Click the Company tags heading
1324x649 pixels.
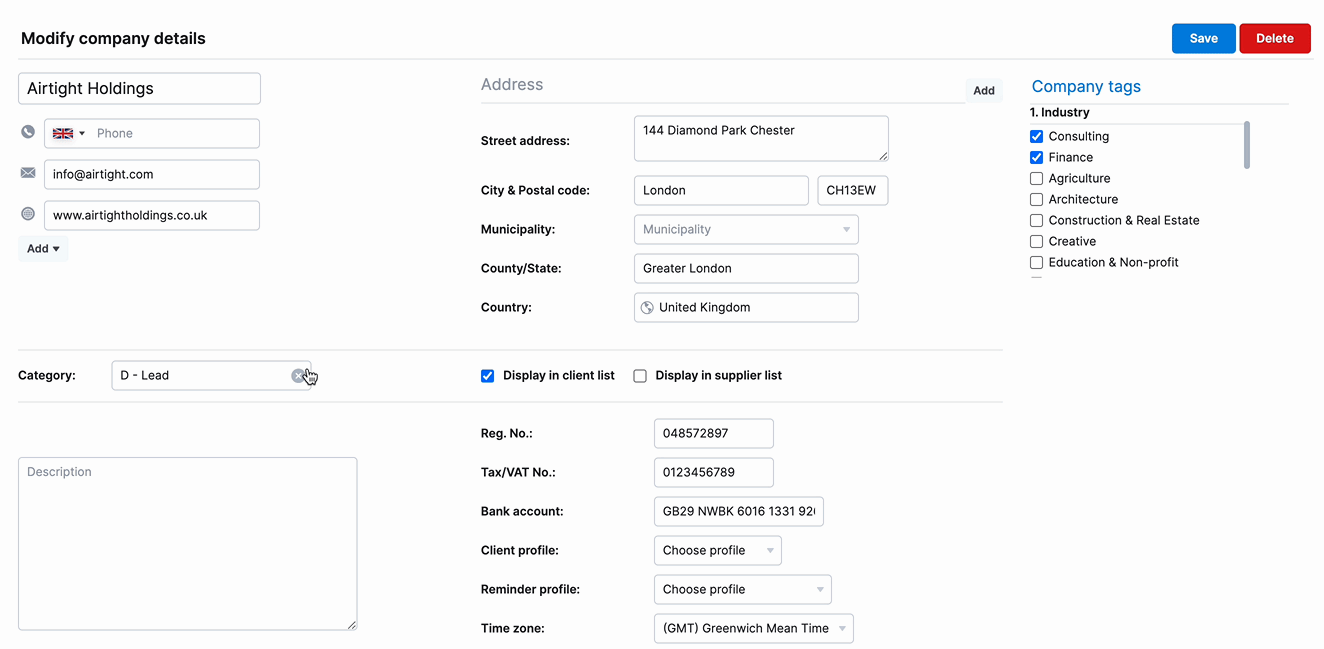pyautogui.click(x=1086, y=86)
